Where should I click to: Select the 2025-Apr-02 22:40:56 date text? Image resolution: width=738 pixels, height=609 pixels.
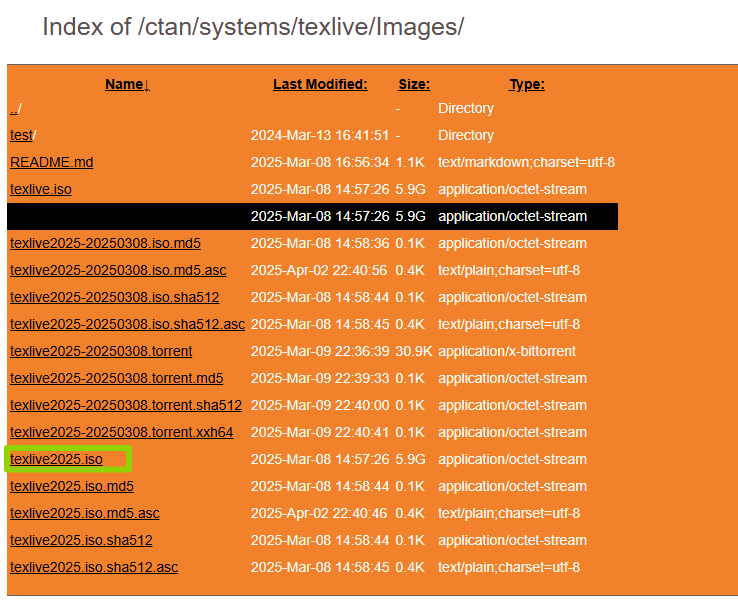pyautogui.click(x=319, y=270)
